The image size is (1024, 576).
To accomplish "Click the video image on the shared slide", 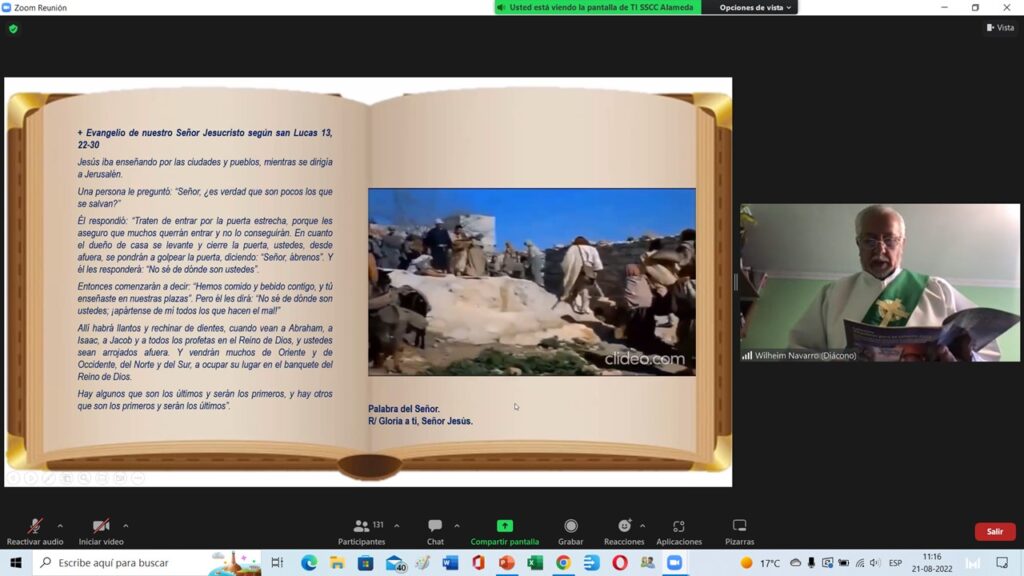I will tap(532, 282).
